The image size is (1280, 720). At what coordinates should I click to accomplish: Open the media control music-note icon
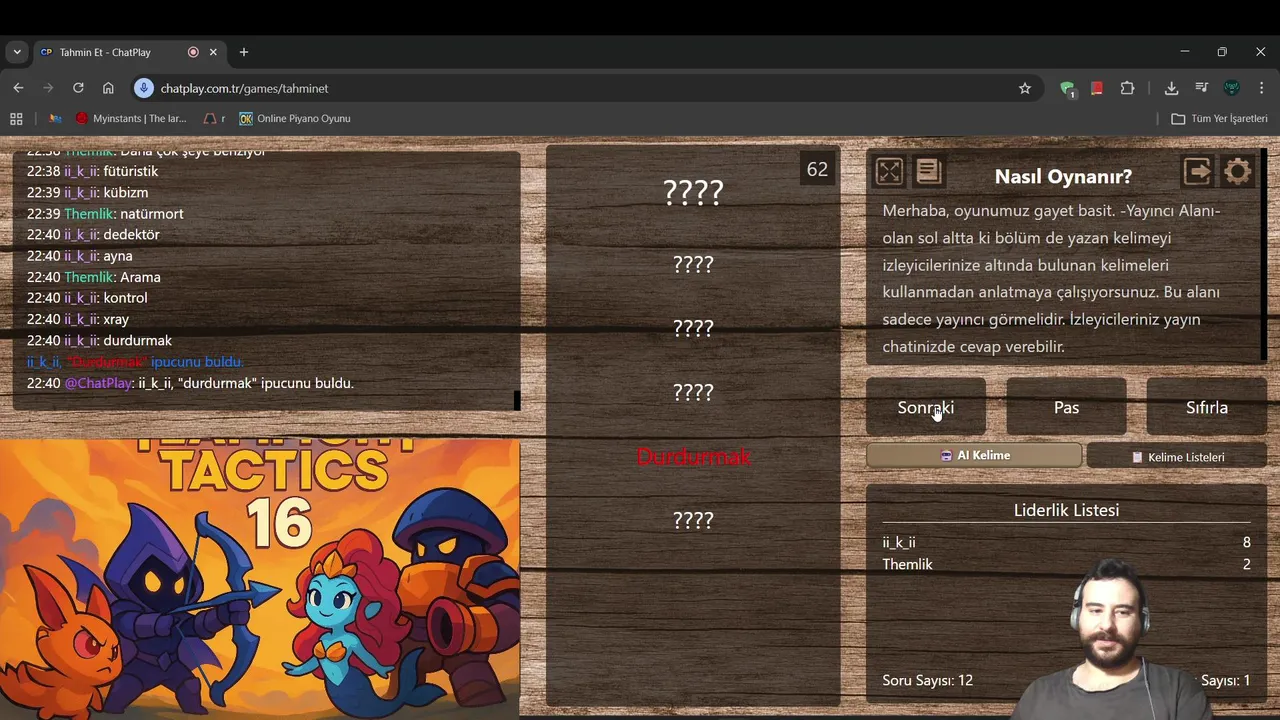1202,88
